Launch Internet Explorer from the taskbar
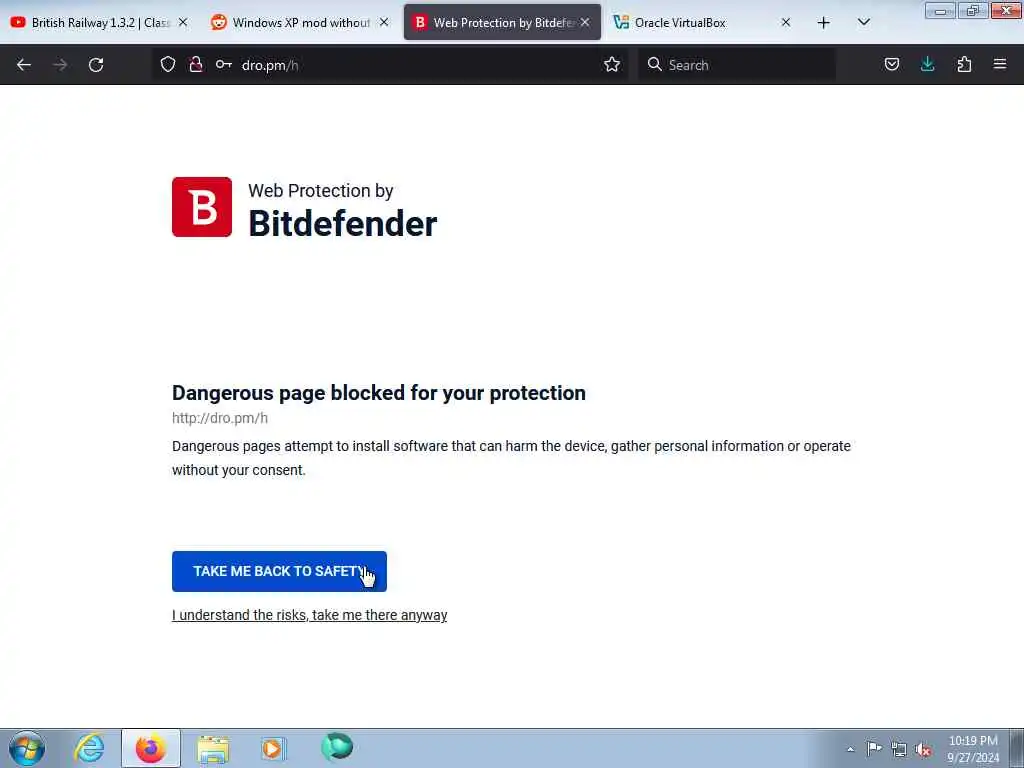 click(x=89, y=748)
